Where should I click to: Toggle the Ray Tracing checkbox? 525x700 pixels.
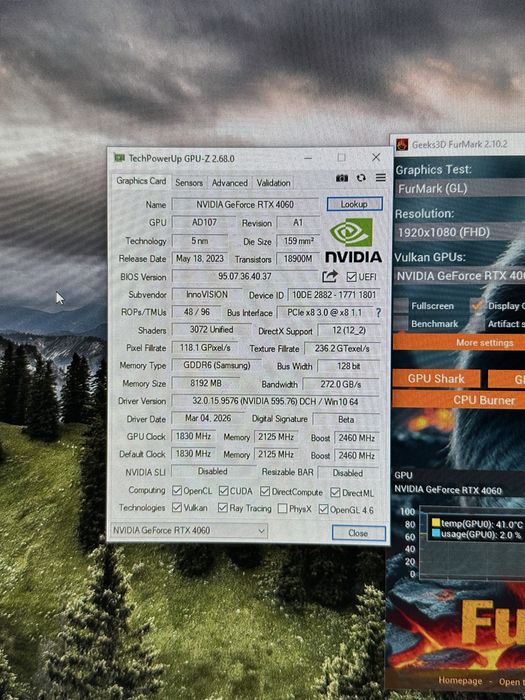(223, 508)
